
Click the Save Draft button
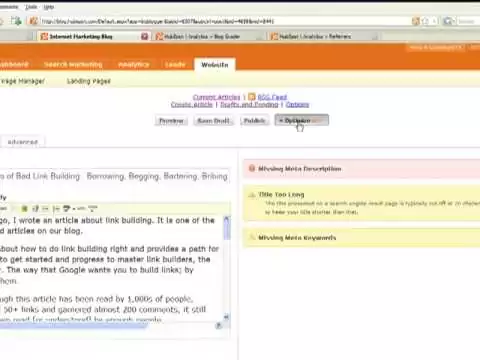click(213, 121)
